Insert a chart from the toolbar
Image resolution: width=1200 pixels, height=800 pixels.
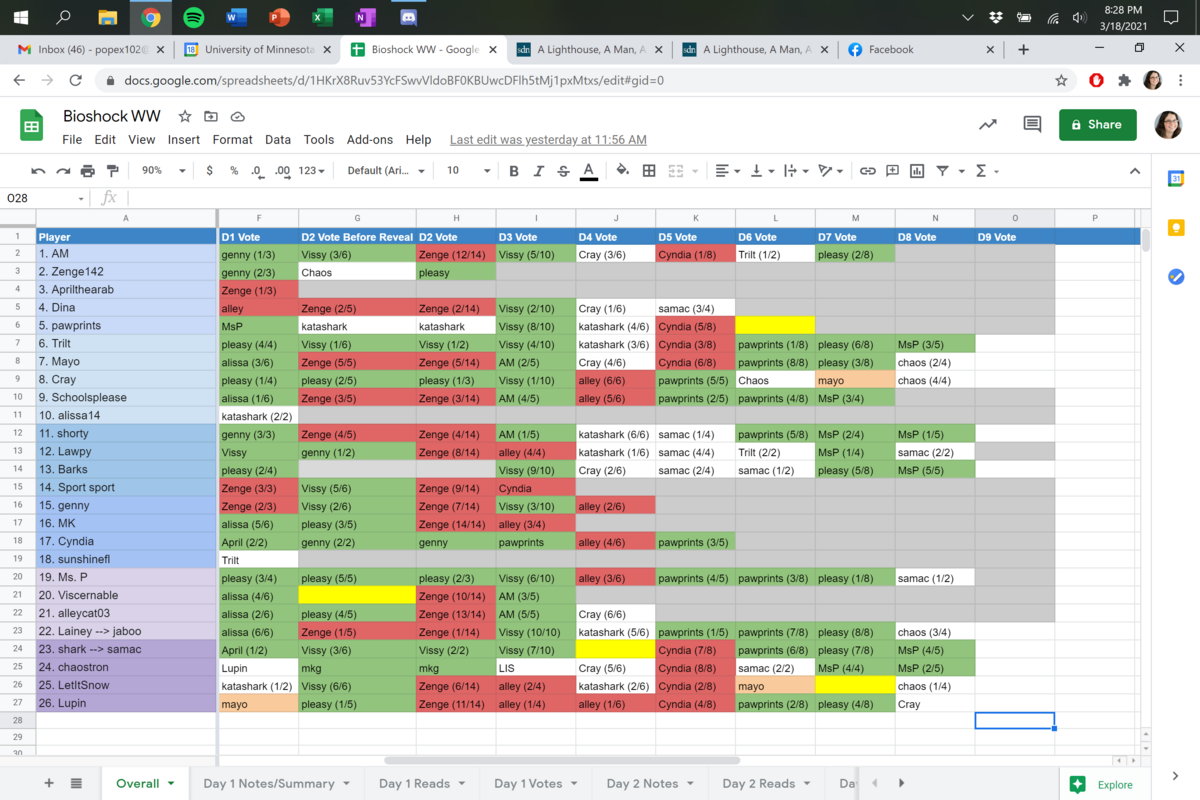tap(917, 171)
